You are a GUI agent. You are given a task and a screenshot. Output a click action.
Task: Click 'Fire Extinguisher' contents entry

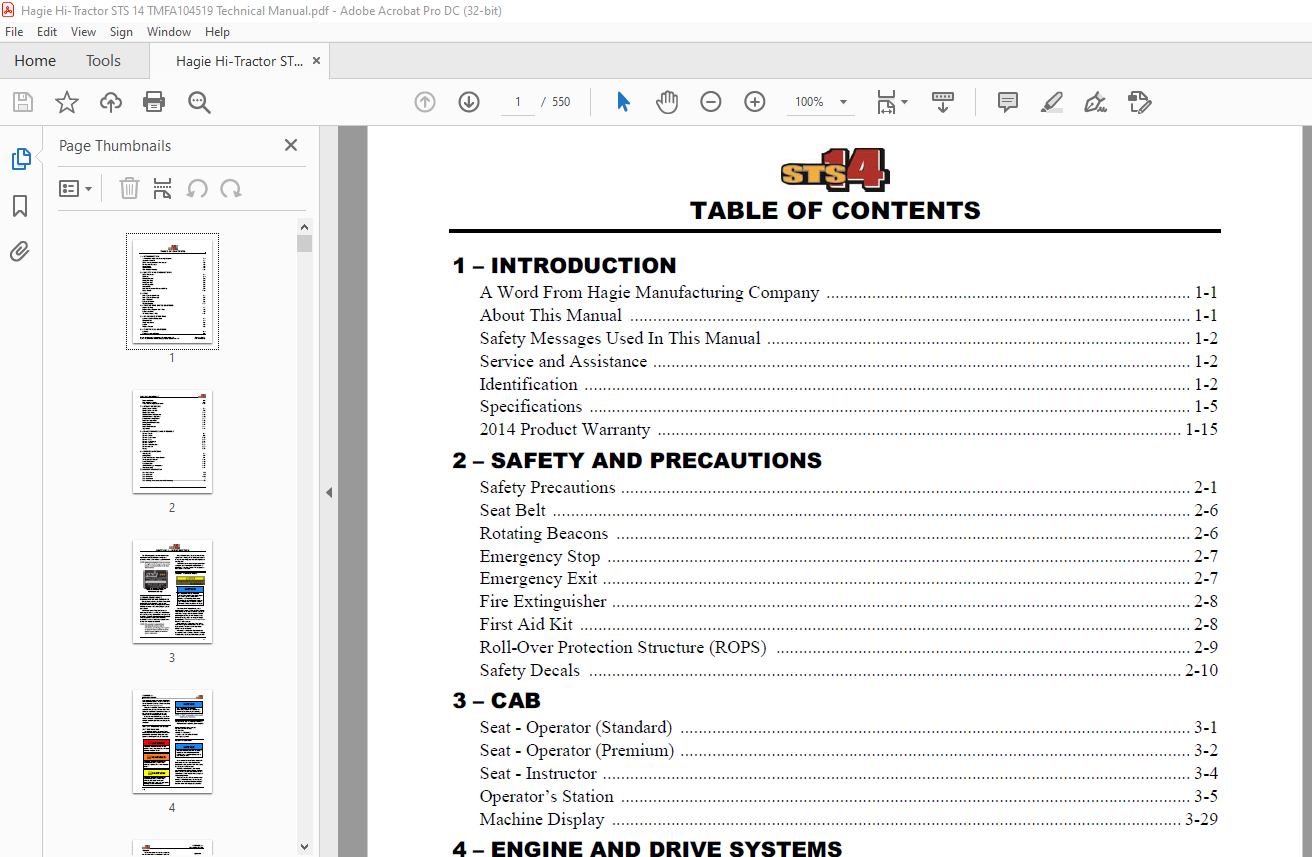point(543,602)
